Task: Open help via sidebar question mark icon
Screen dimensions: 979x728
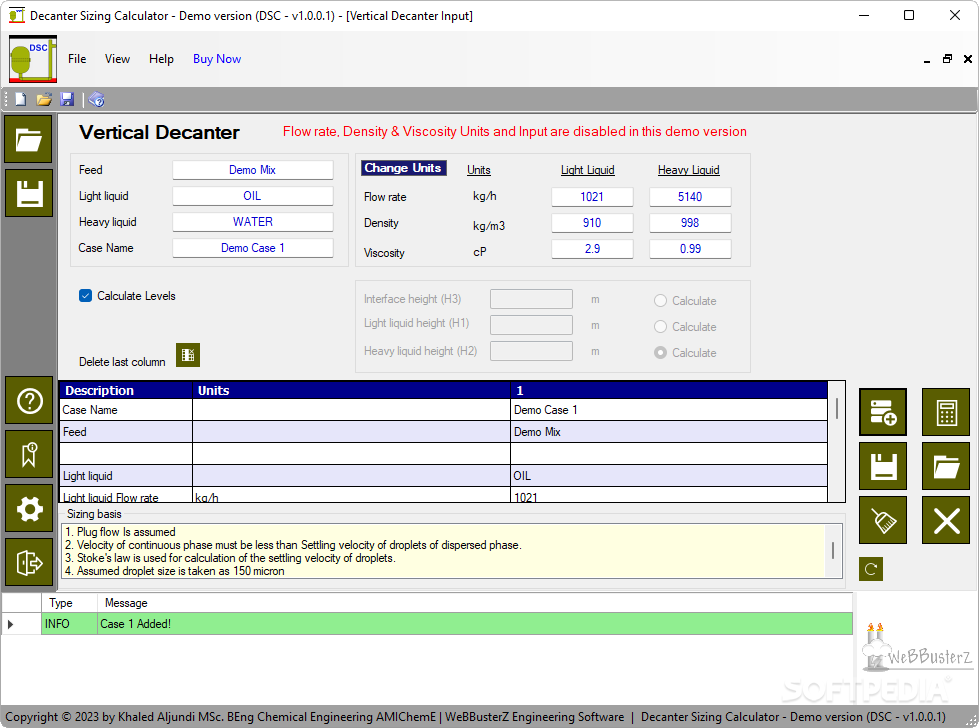Action: [x=29, y=401]
